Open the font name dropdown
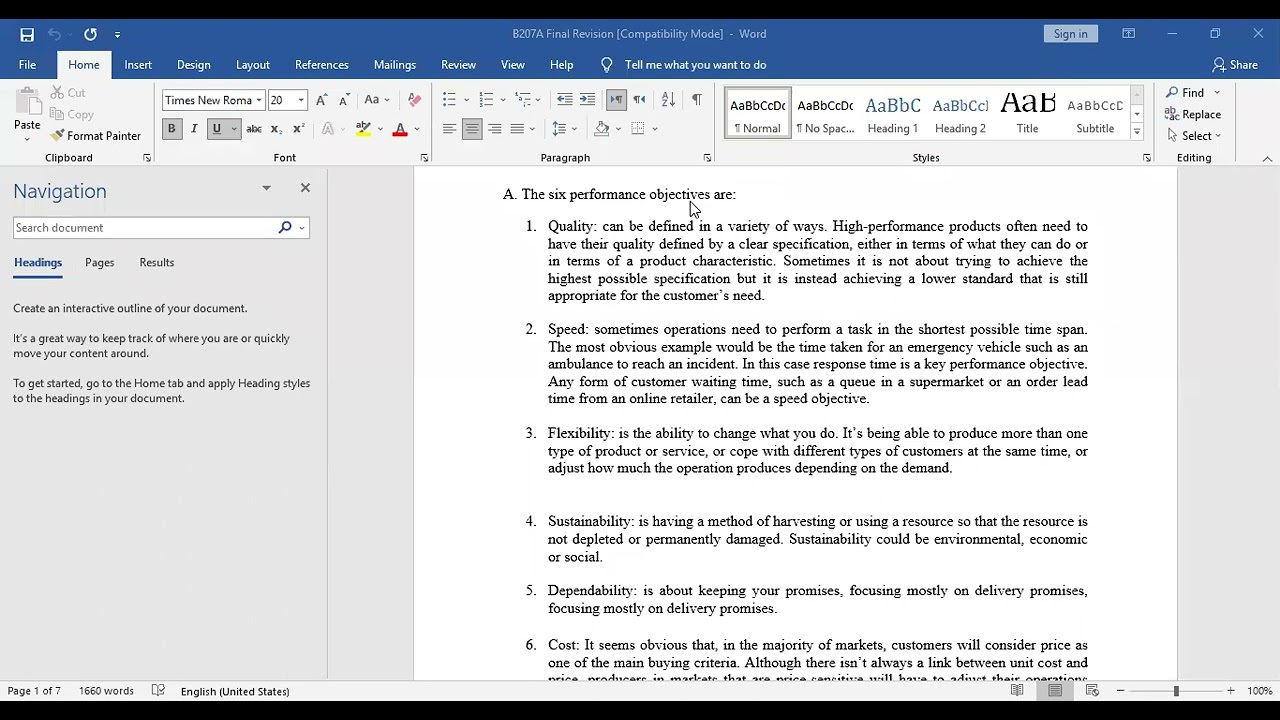This screenshot has height=720, width=1280. tap(259, 100)
